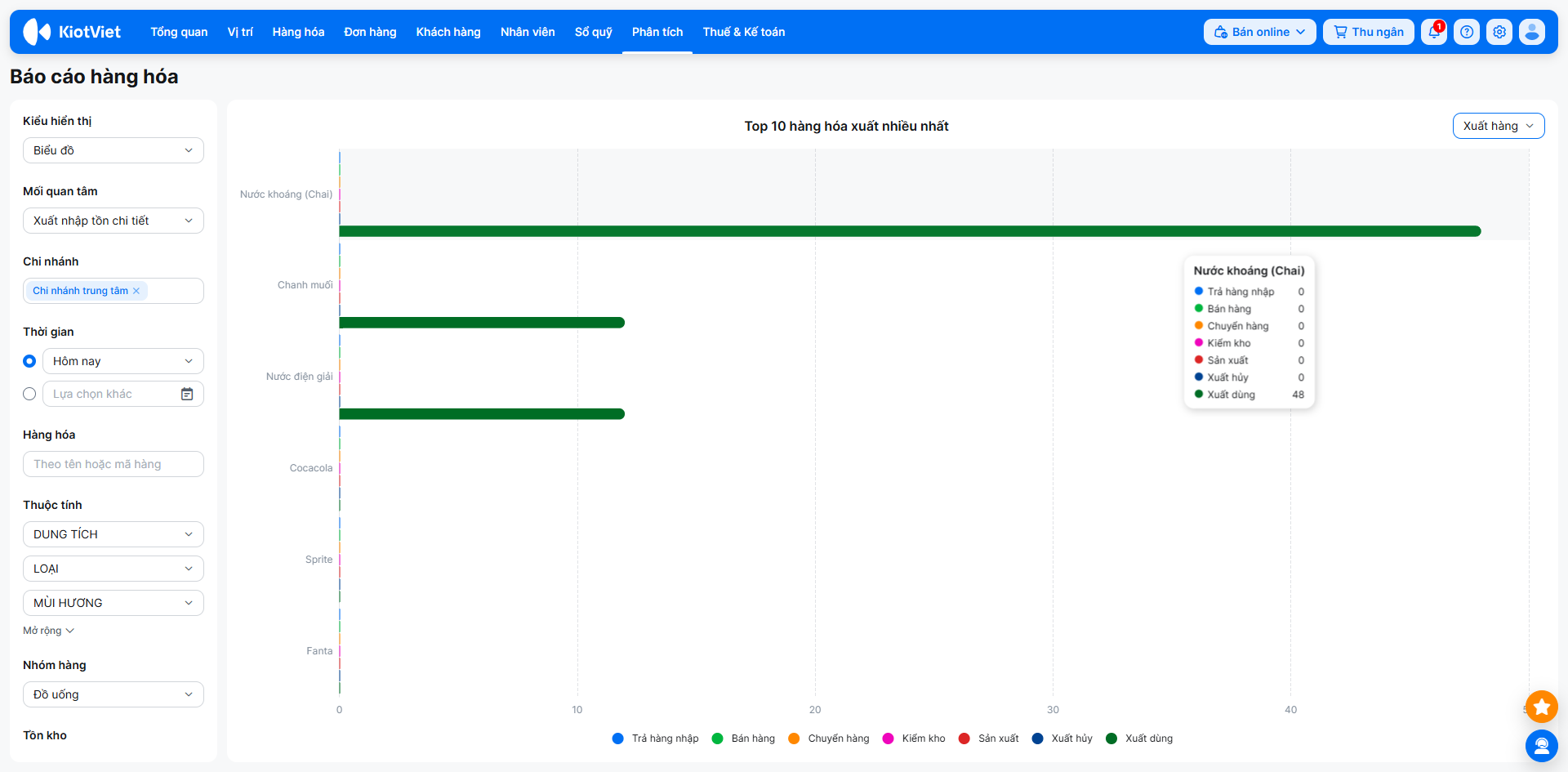
Task: Open the LOẠI attribute dropdown
Action: 114,569
